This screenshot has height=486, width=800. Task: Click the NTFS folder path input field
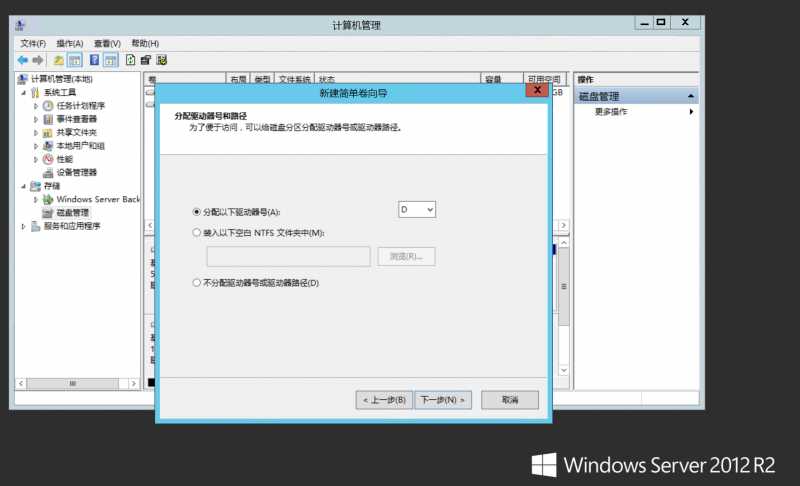[289, 257]
